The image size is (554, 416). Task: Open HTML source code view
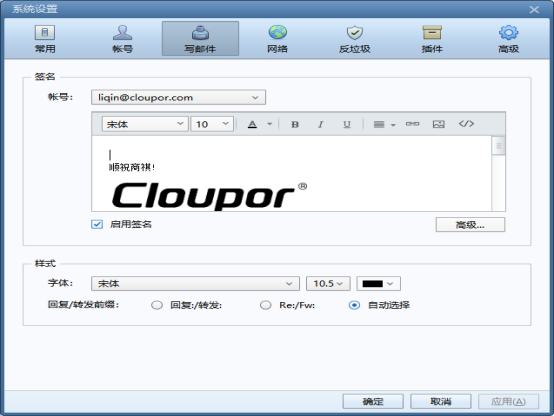pyautogui.click(x=466, y=124)
